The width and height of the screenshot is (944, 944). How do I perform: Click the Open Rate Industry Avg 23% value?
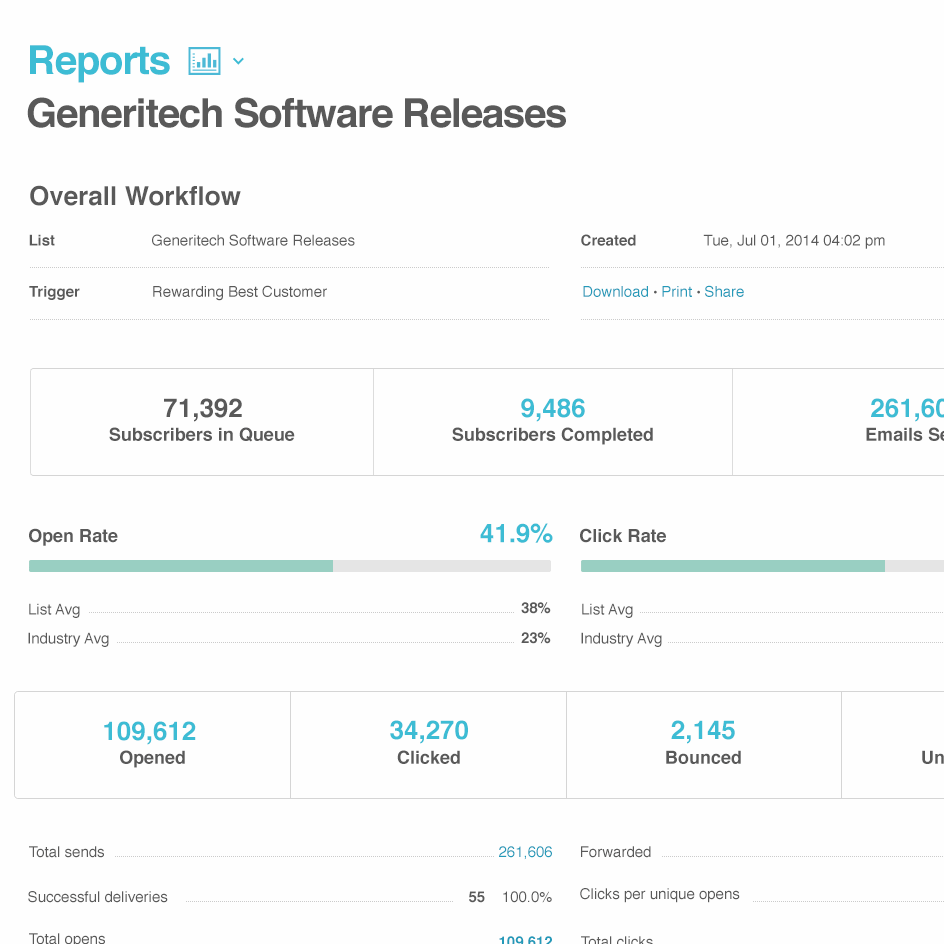tap(535, 638)
